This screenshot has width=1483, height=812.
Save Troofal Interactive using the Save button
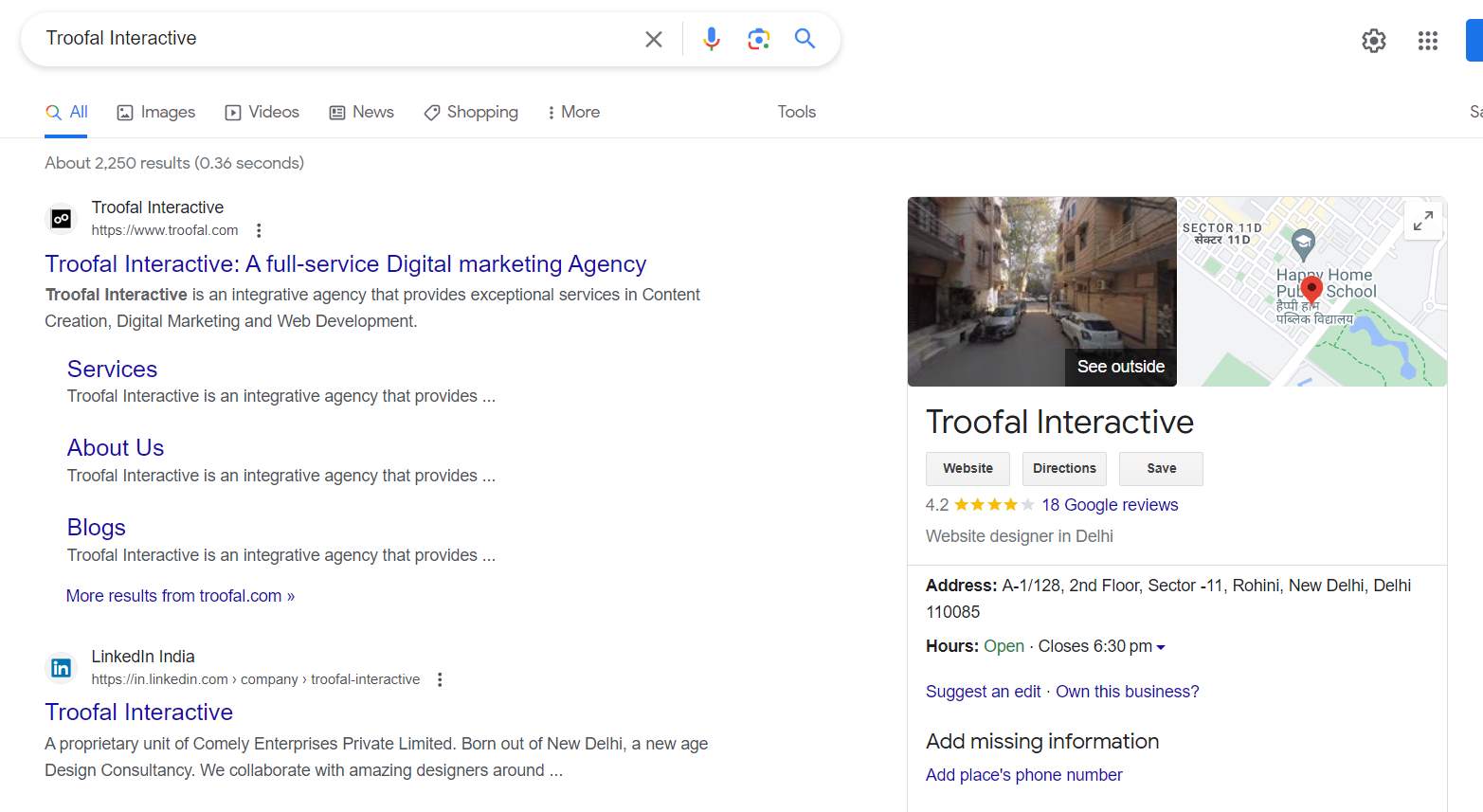pyautogui.click(x=1161, y=468)
